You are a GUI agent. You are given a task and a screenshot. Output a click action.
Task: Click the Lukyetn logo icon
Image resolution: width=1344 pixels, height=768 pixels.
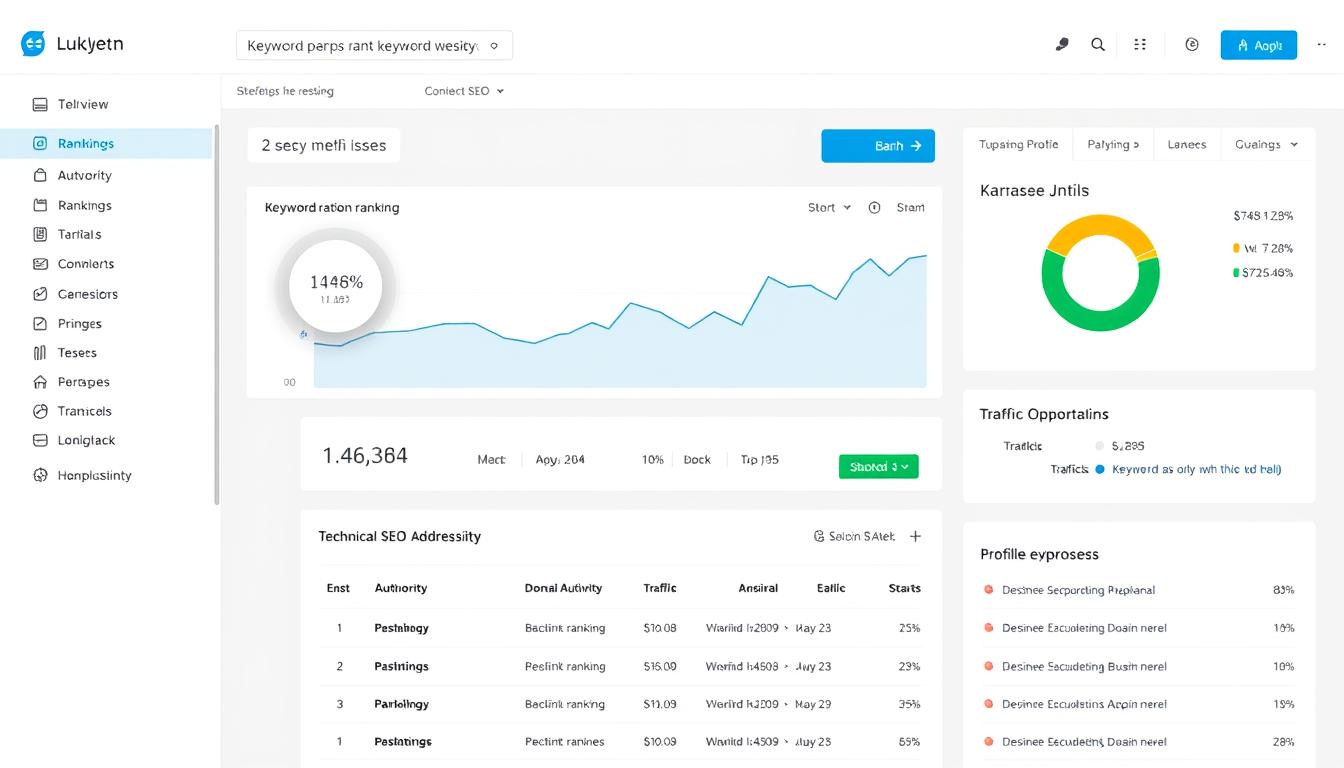pos(33,44)
